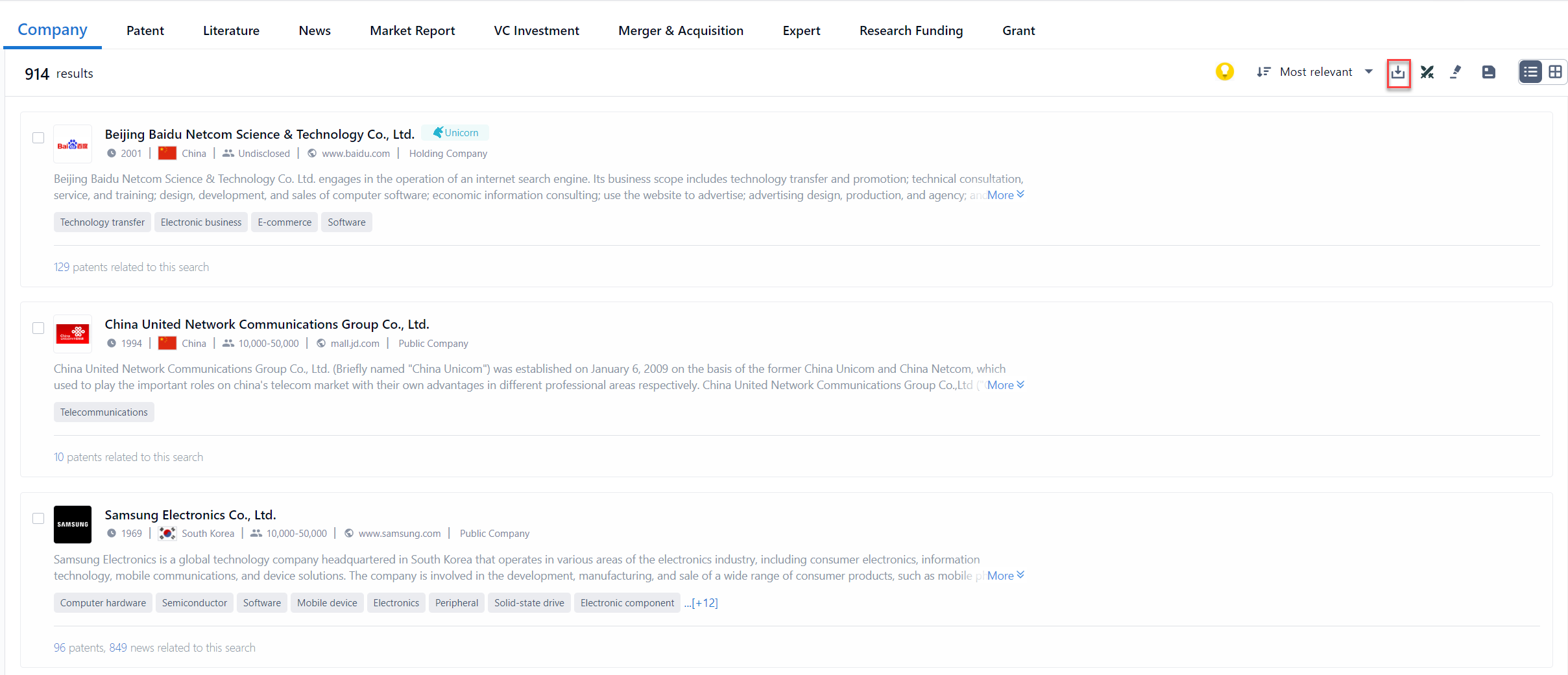Image resolution: width=1568 pixels, height=675 pixels.
Task: Check the checkbox for Beijing Baidu Netcom
Action: click(38, 137)
